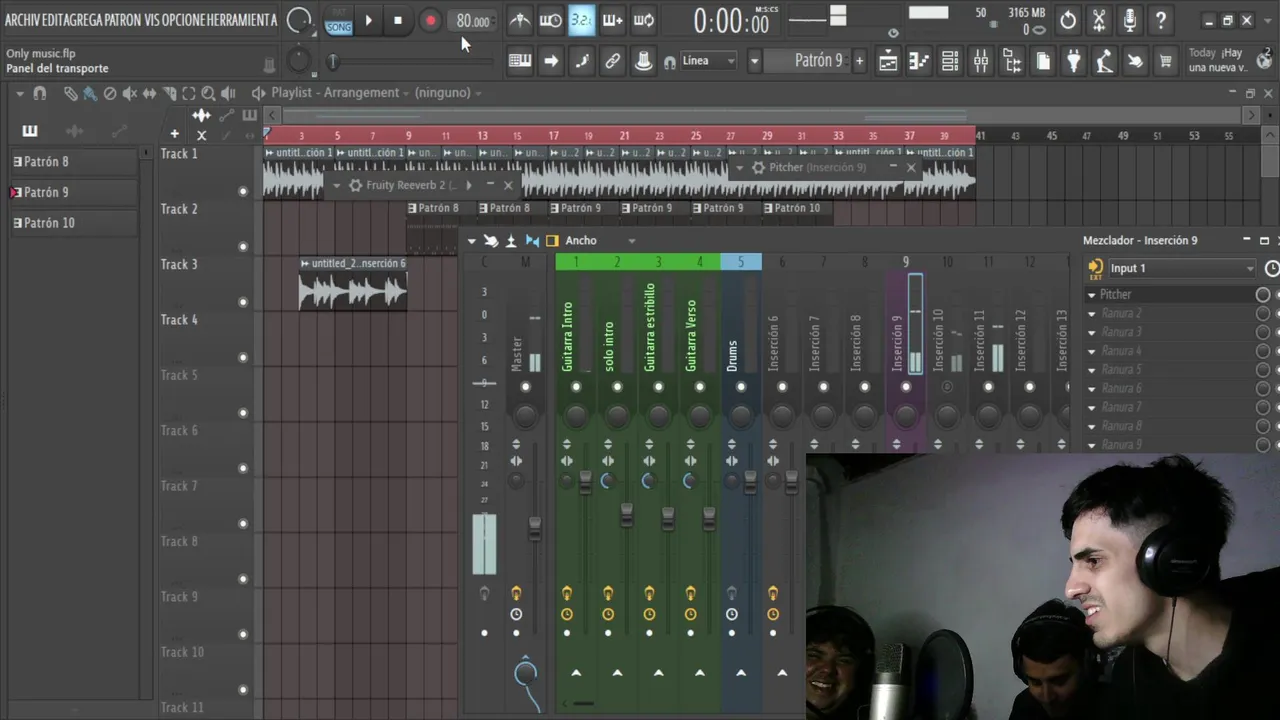Image resolution: width=1280 pixels, height=720 pixels.
Task: Open the HERRAMIENTA menu
Action: click(242, 20)
